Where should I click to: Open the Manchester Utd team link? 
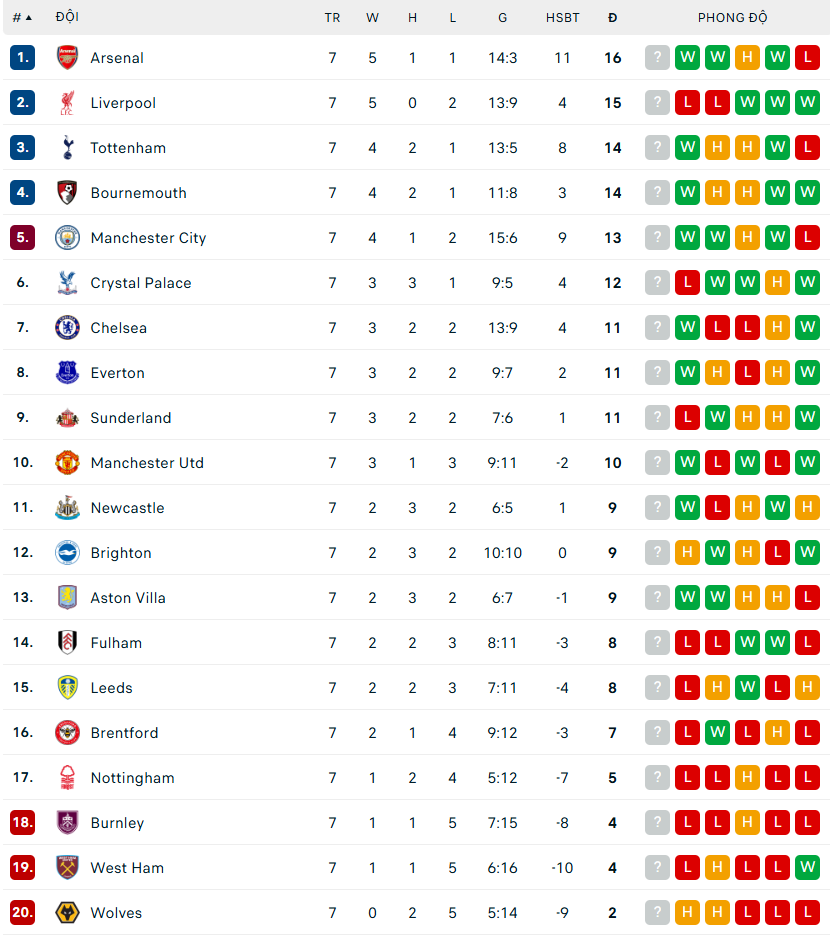tap(146, 463)
